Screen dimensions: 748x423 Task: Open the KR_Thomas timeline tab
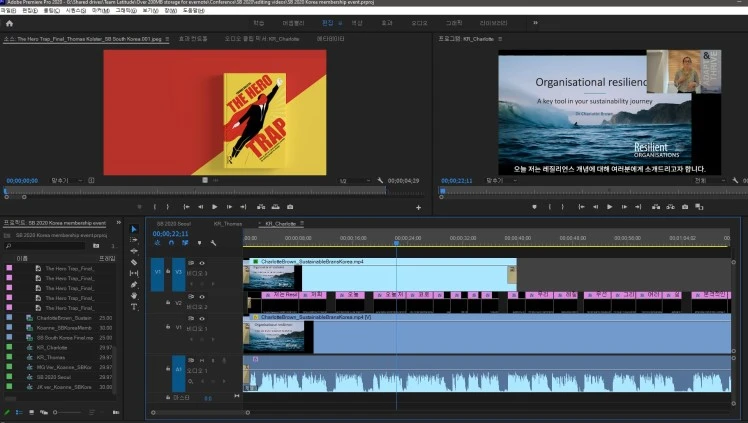[227, 224]
